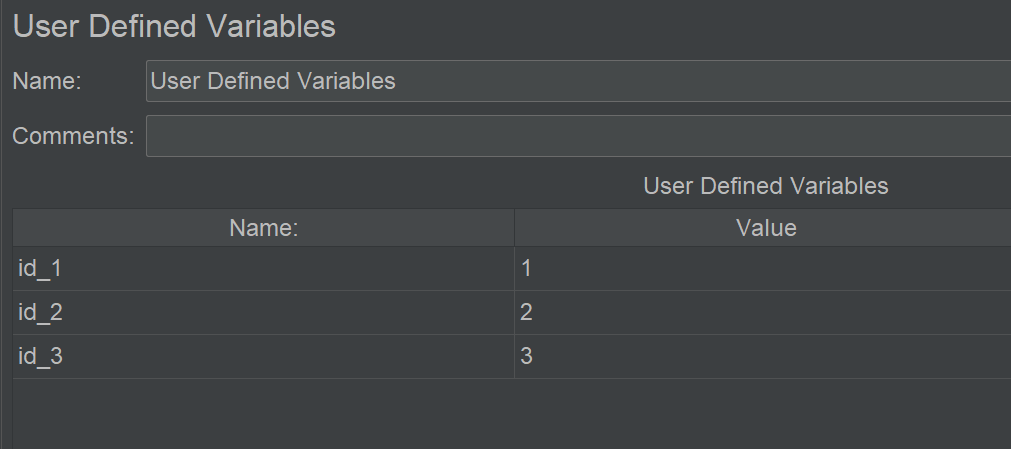Viewport: 1011px width, 449px height.
Task: Edit the value cell containing 1
Action: point(763,268)
